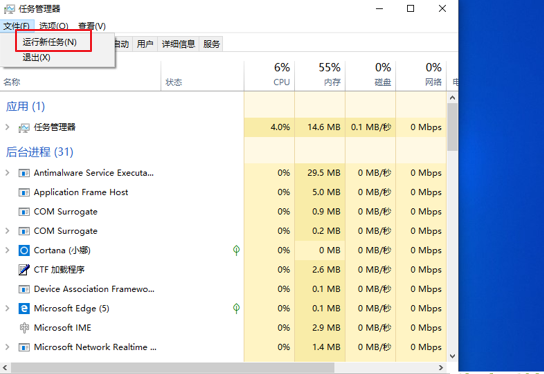Click the green leaf icon beside Microsoft Edge
Viewport: 544px width, 374px height.
pyautogui.click(x=236, y=308)
